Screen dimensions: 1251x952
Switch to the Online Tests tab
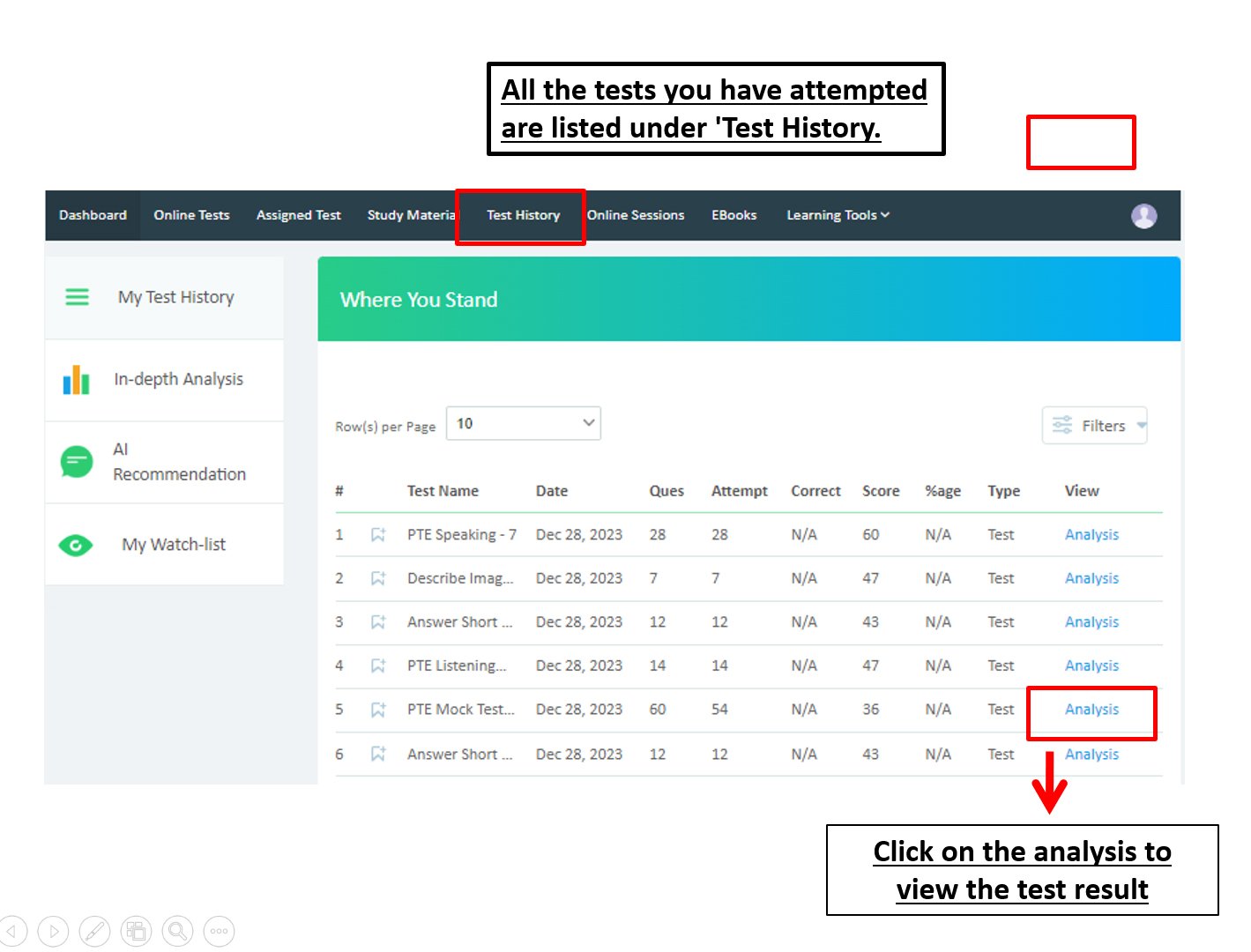191,215
